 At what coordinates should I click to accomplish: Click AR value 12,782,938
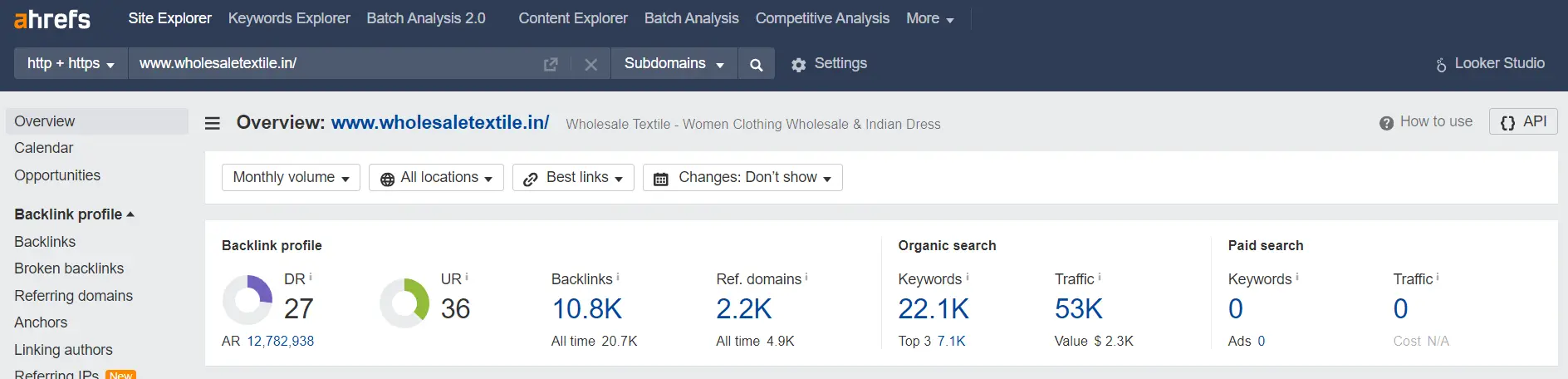(x=281, y=341)
